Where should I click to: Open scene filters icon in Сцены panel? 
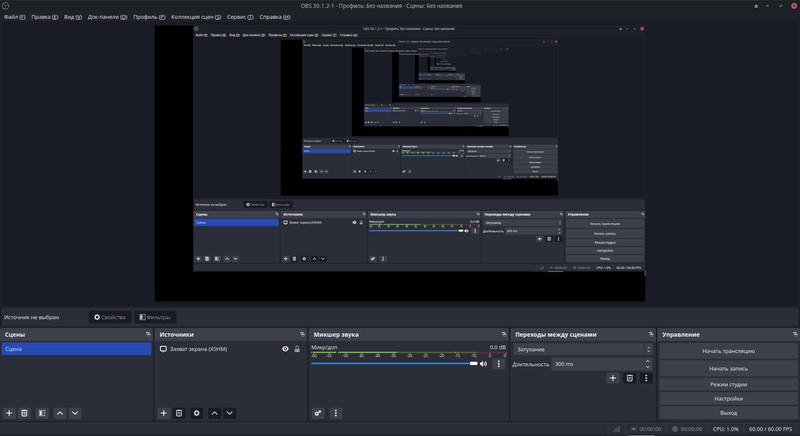tap(41, 413)
